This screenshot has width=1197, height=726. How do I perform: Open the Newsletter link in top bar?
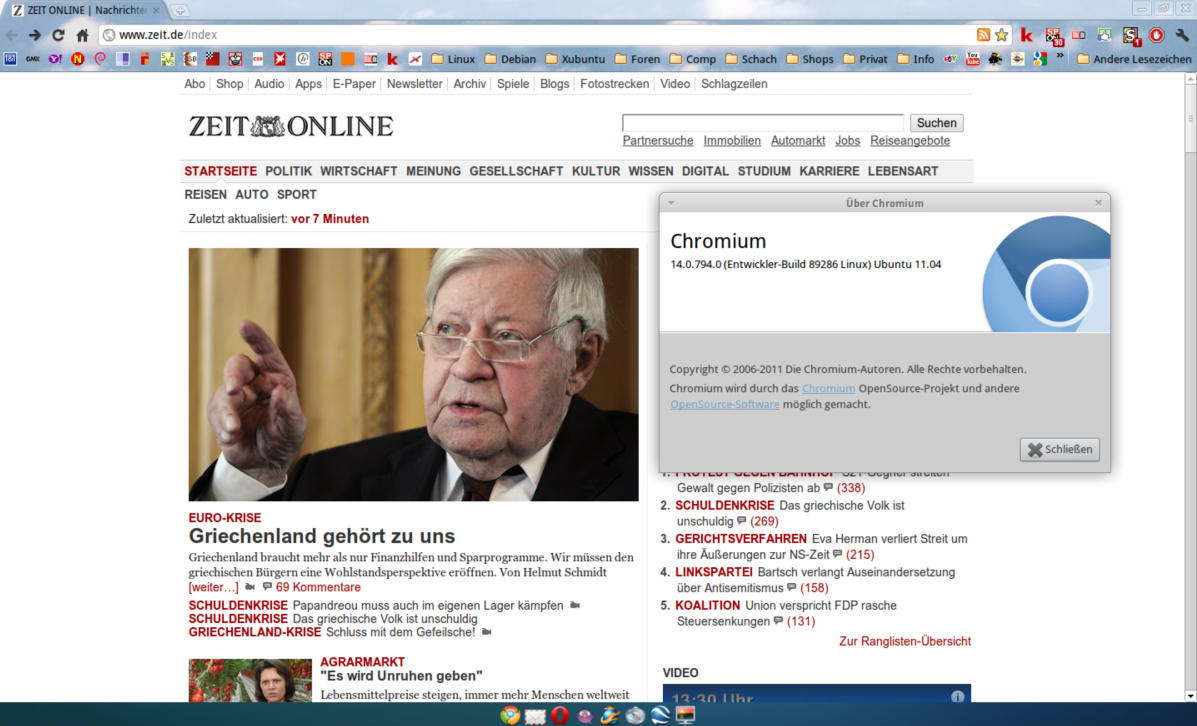point(415,84)
